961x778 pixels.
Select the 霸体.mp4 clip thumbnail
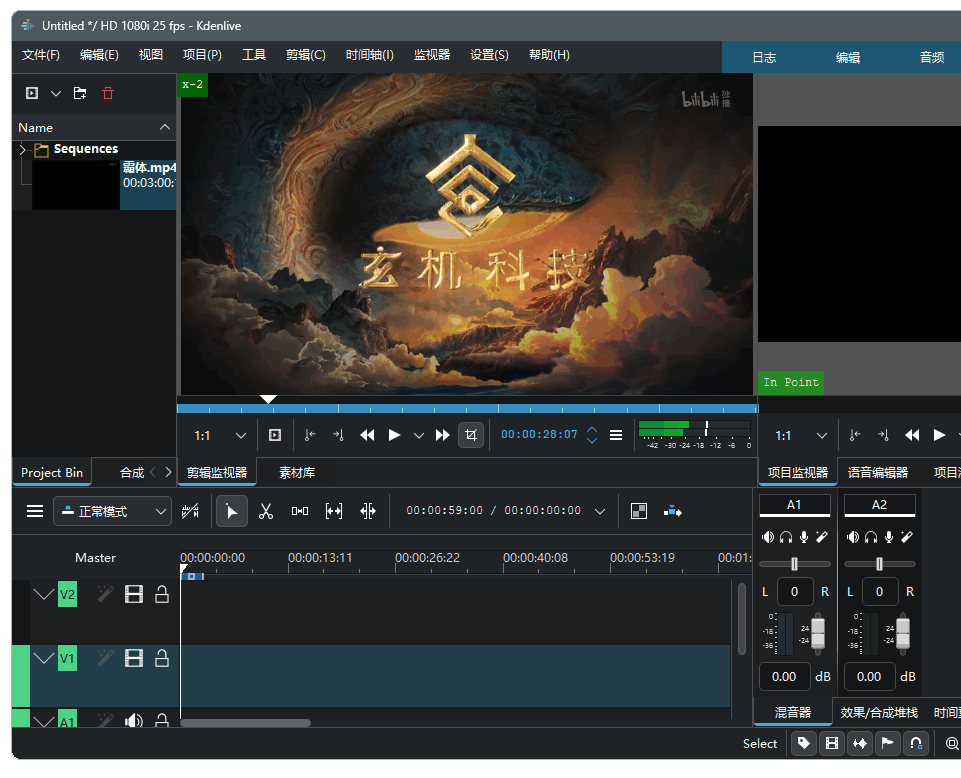[76, 185]
